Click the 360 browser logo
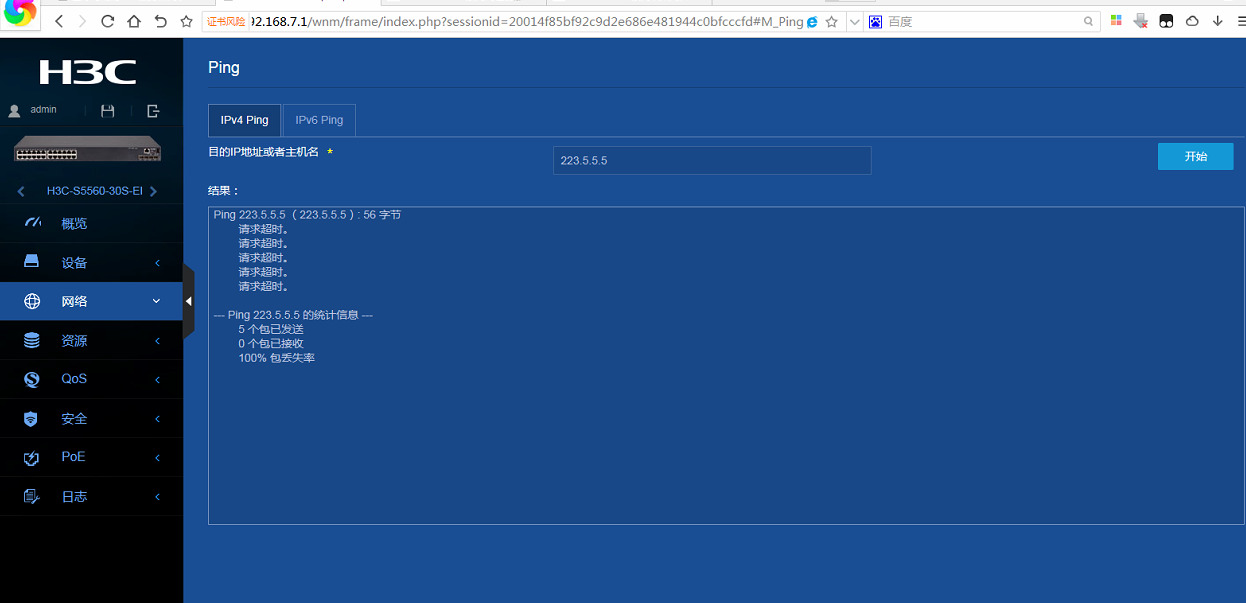The width and height of the screenshot is (1246, 603). 20,14
